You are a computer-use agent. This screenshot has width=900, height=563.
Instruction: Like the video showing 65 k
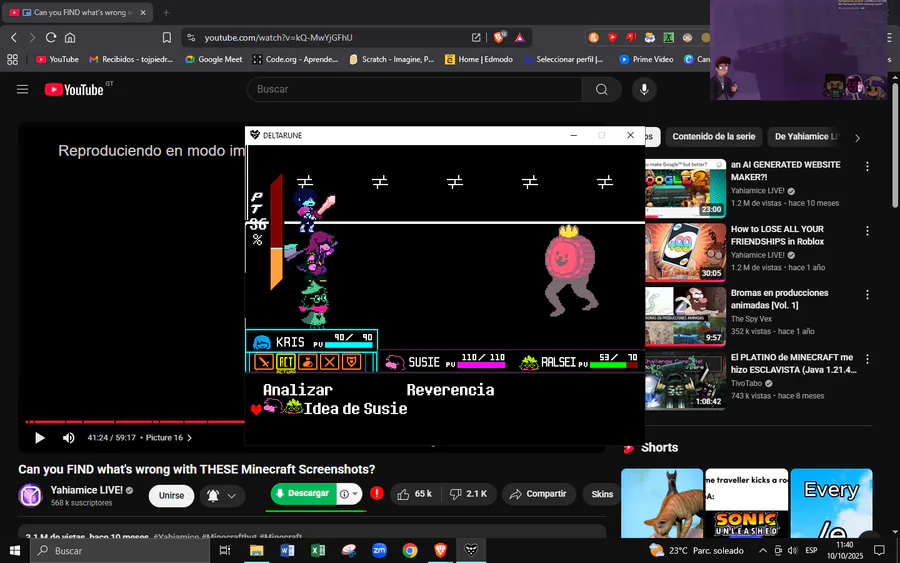(416, 494)
